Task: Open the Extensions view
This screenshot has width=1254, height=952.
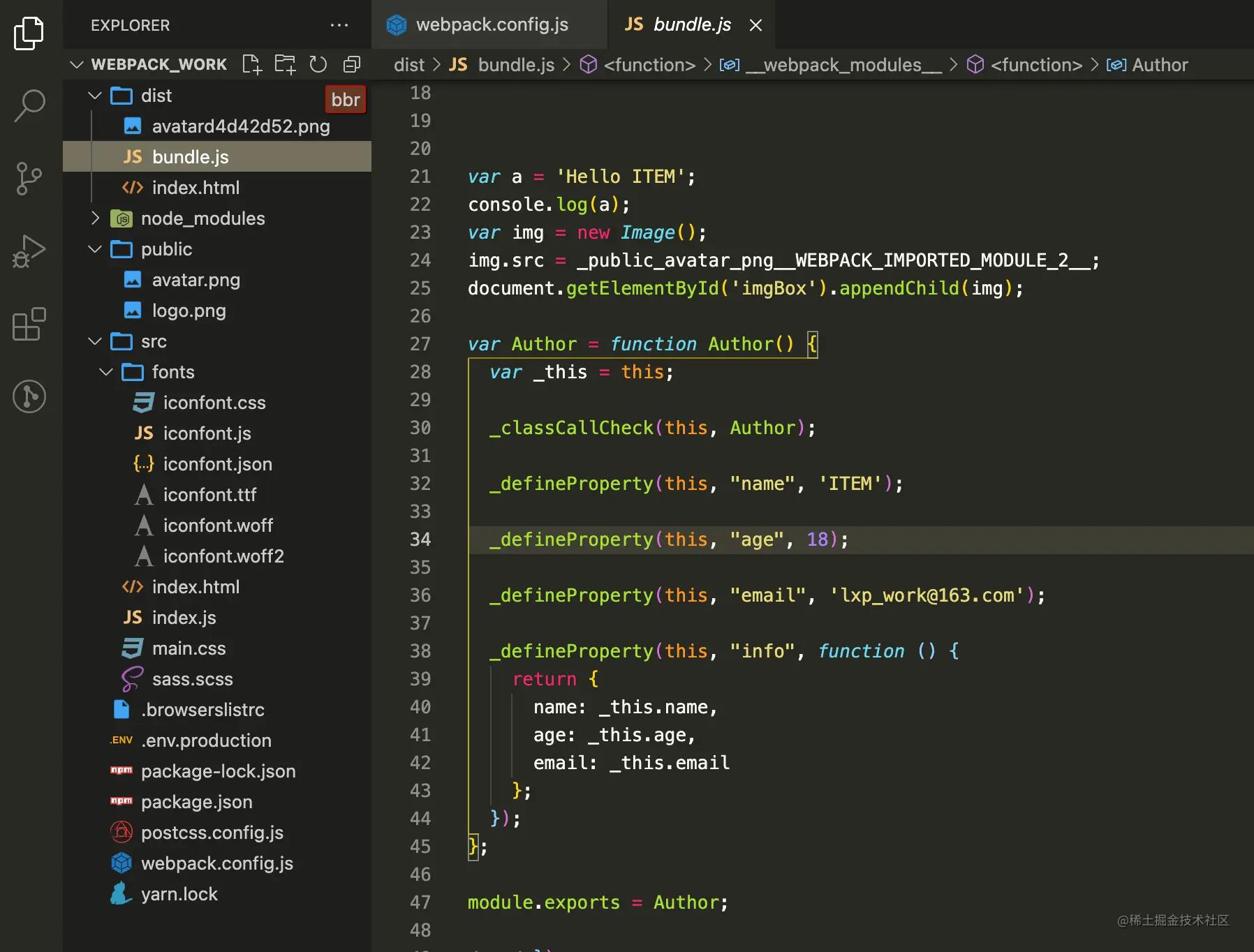Action: (29, 325)
